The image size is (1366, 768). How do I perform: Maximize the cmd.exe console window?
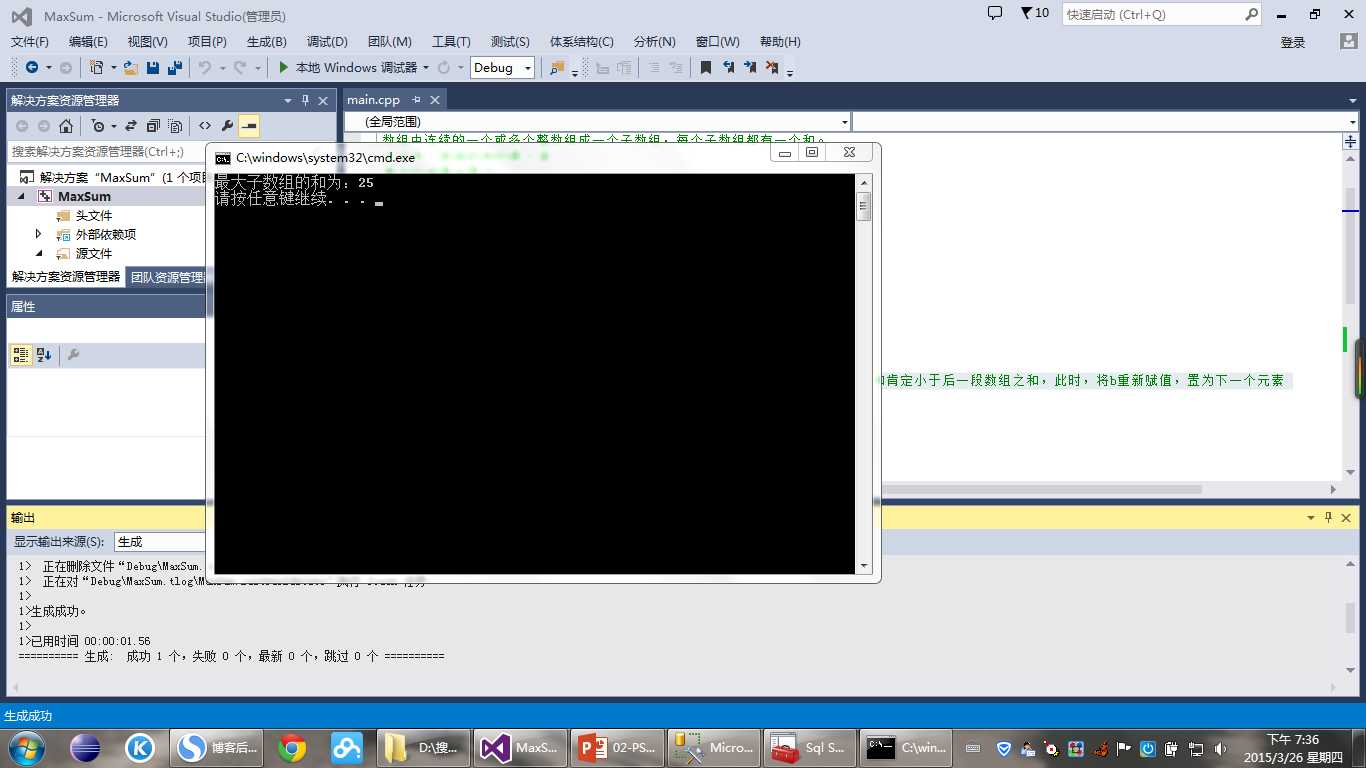coord(812,152)
